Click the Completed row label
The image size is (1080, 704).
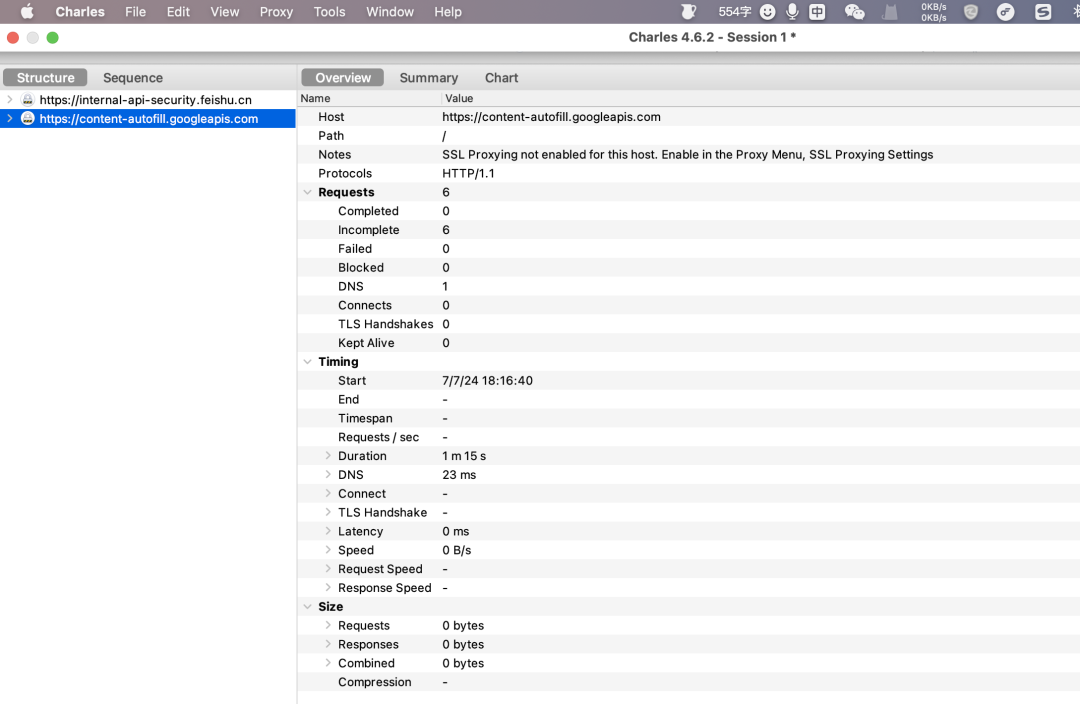point(368,211)
